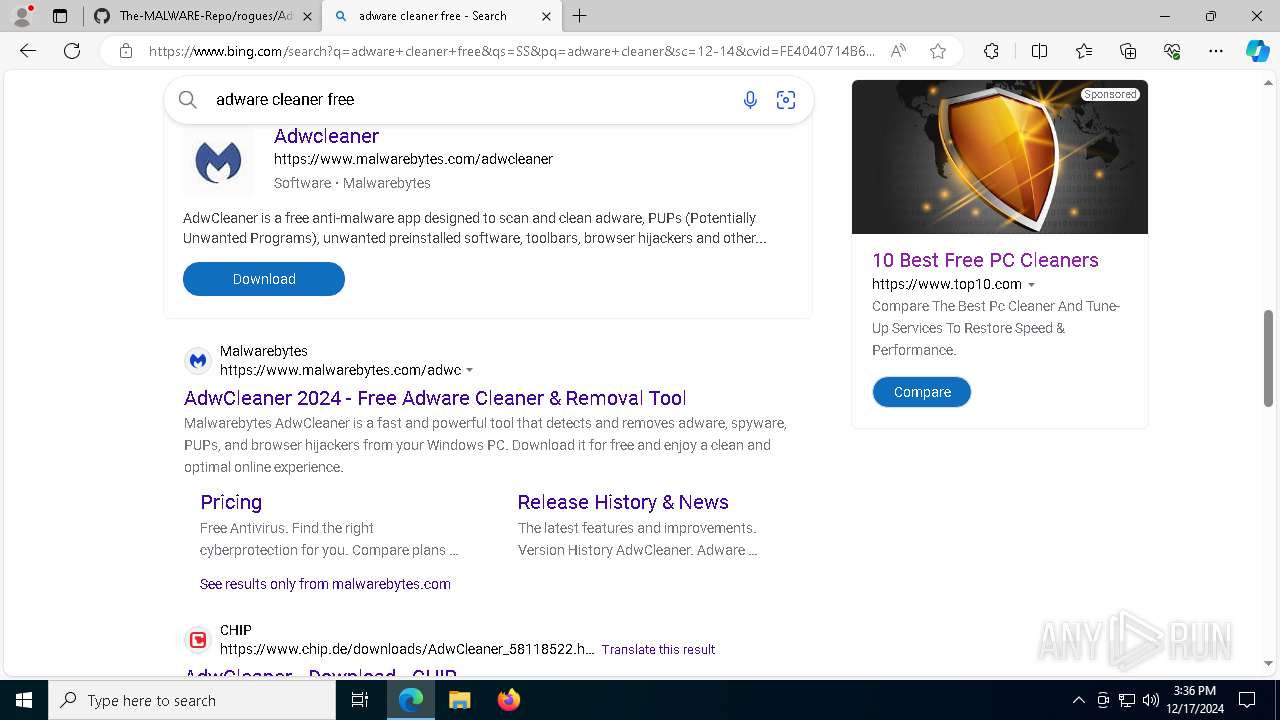Open Adwcleaner title link

pos(326,136)
